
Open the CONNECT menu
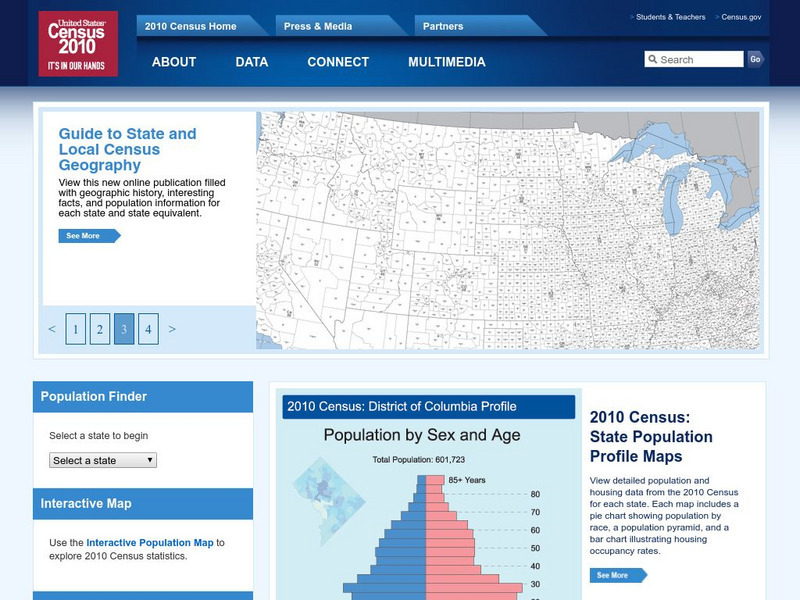[x=338, y=62]
